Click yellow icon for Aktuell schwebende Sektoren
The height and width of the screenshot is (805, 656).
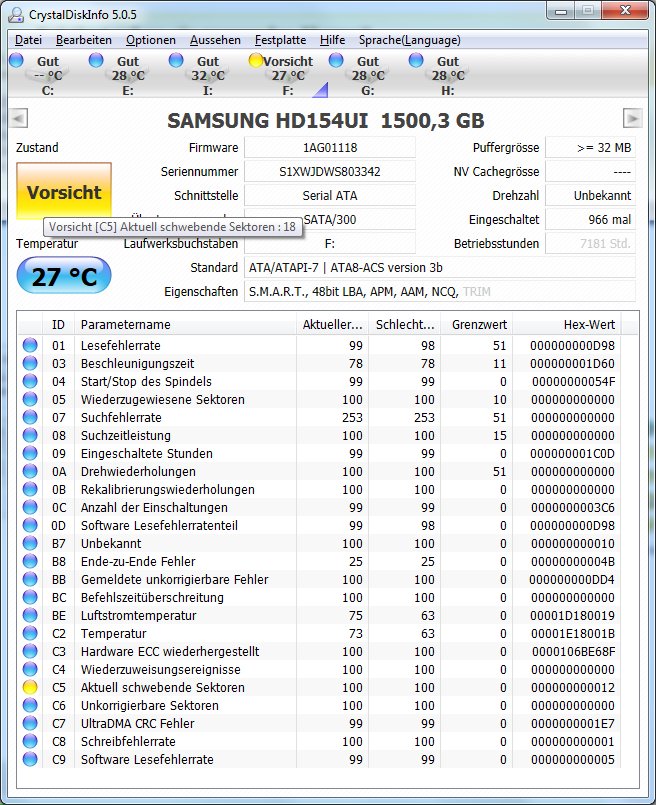30,687
